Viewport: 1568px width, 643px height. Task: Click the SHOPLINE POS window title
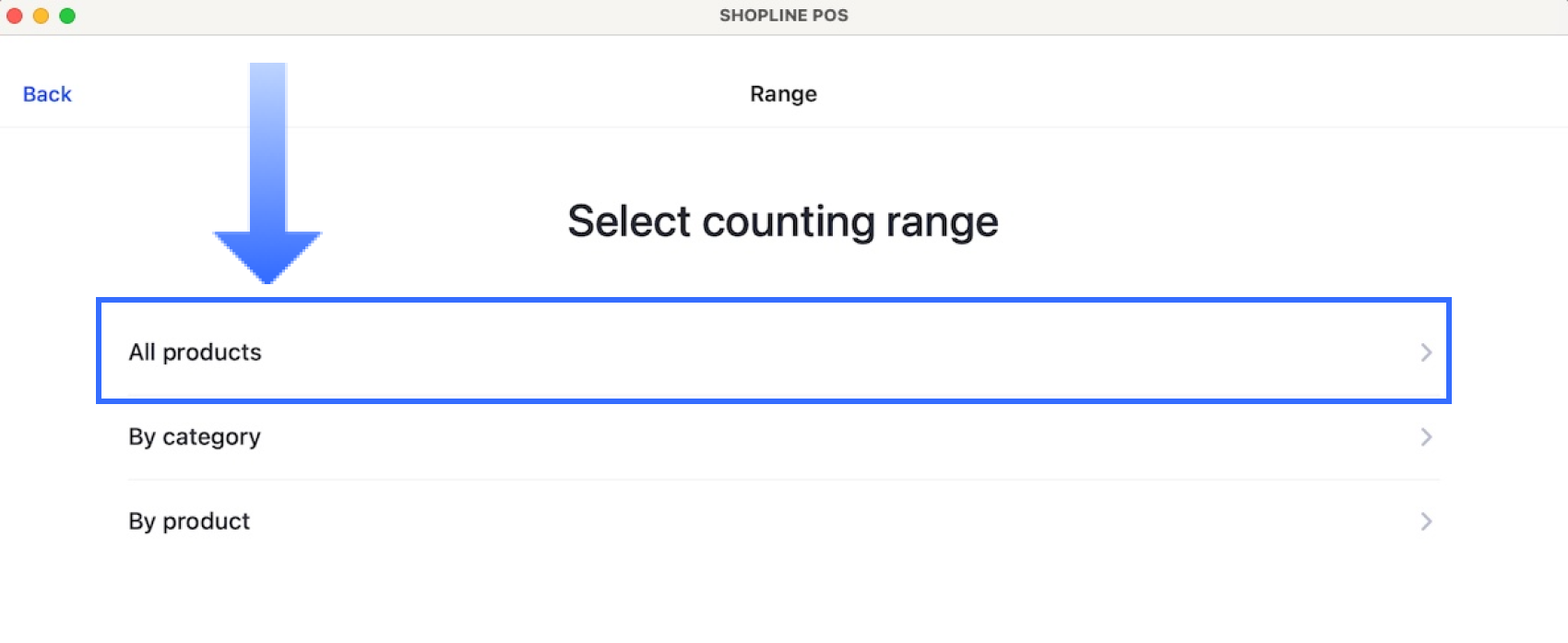783,16
